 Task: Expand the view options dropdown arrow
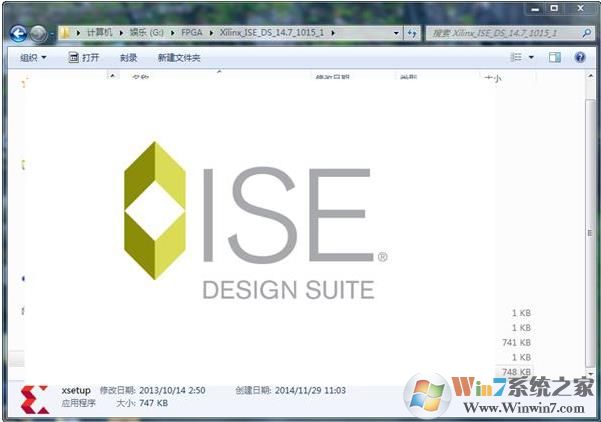(531, 58)
